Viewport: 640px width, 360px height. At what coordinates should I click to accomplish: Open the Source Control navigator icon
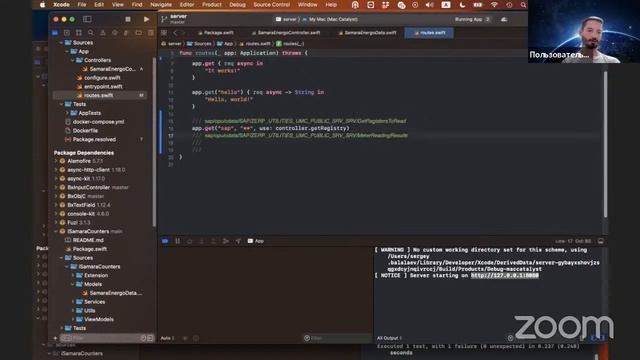pos(67,33)
